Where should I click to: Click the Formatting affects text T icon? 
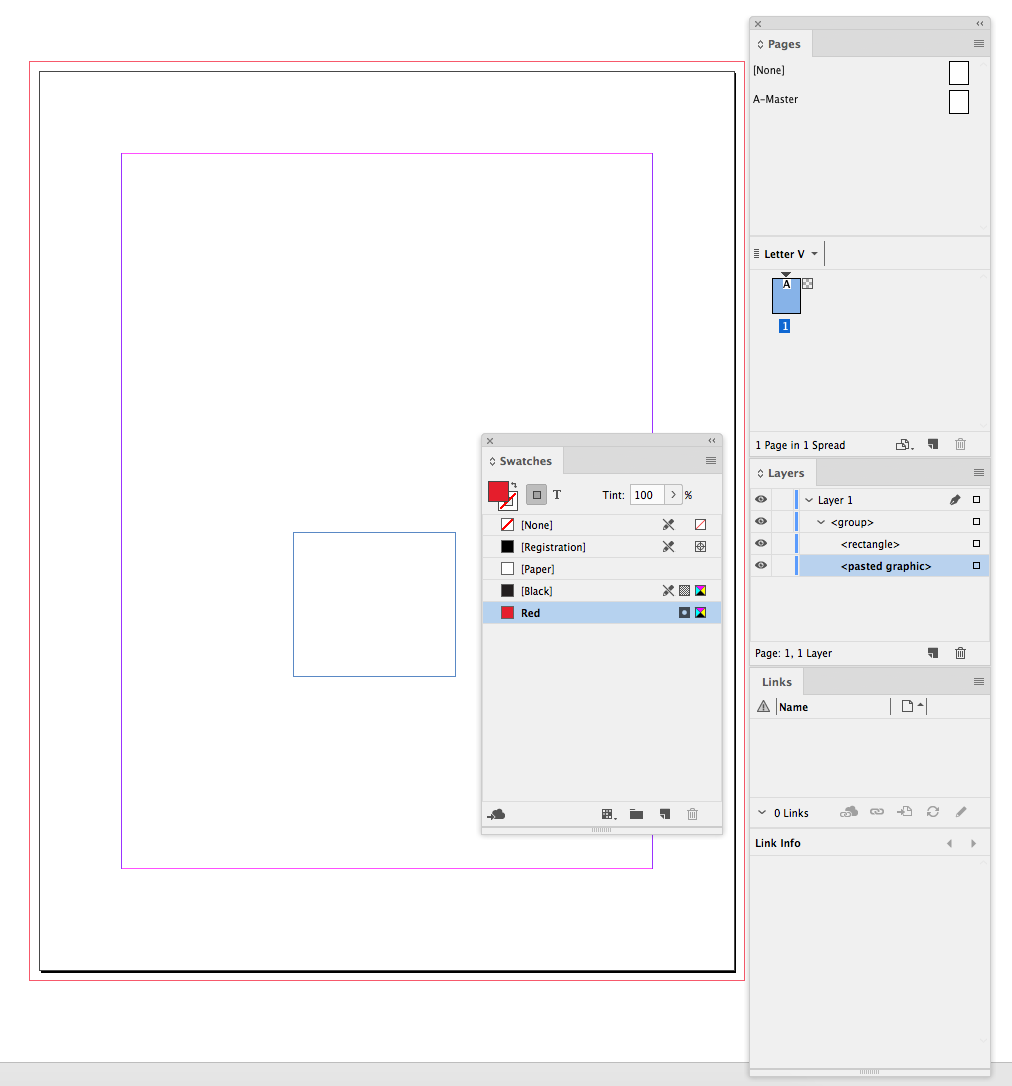click(557, 494)
